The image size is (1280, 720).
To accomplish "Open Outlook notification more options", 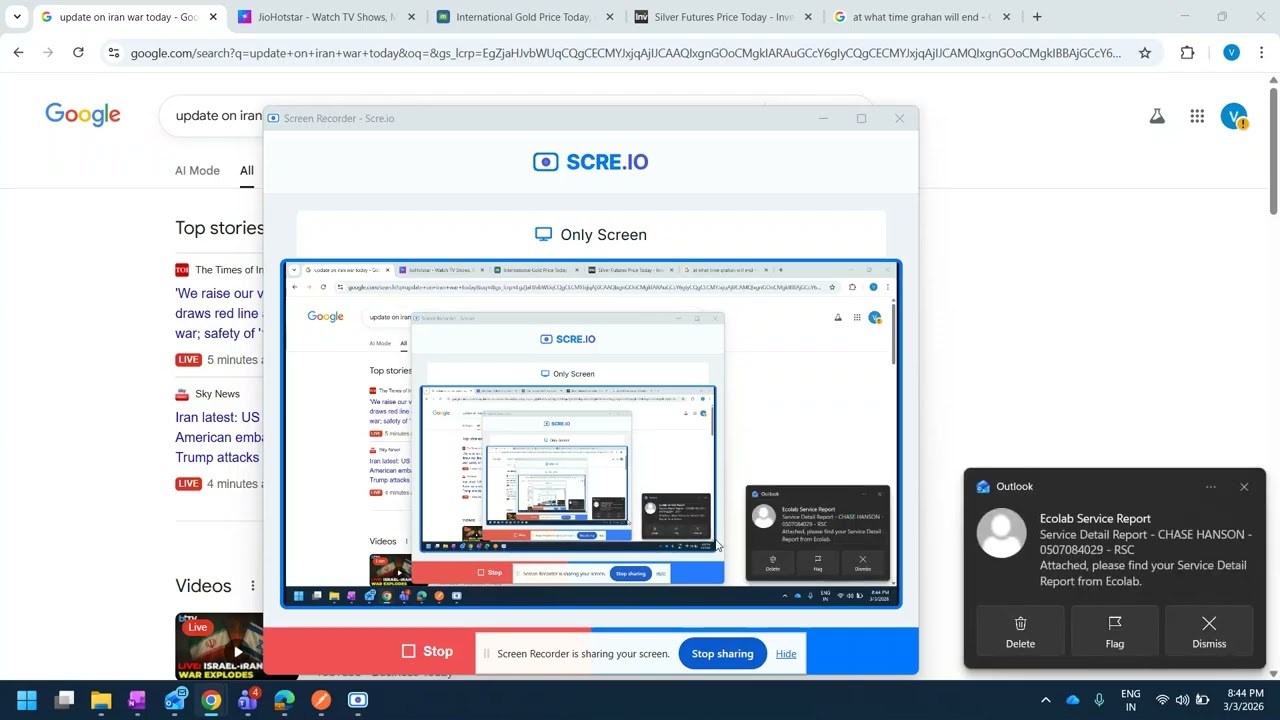I will (1211, 487).
